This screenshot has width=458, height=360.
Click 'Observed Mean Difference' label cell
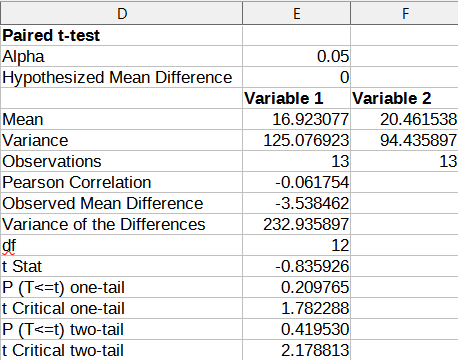pos(122,203)
